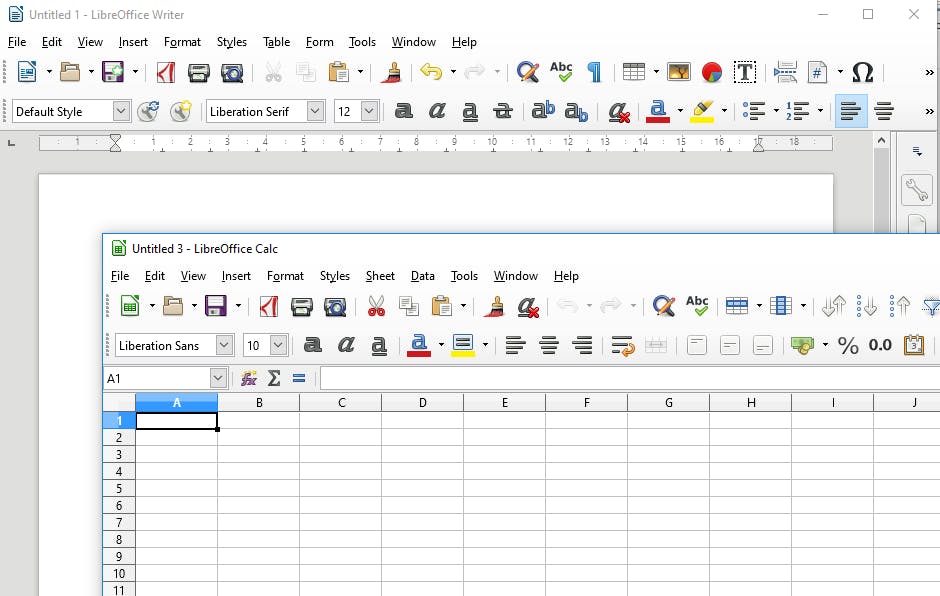Run the spelling check in Calc

[x=697, y=306]
